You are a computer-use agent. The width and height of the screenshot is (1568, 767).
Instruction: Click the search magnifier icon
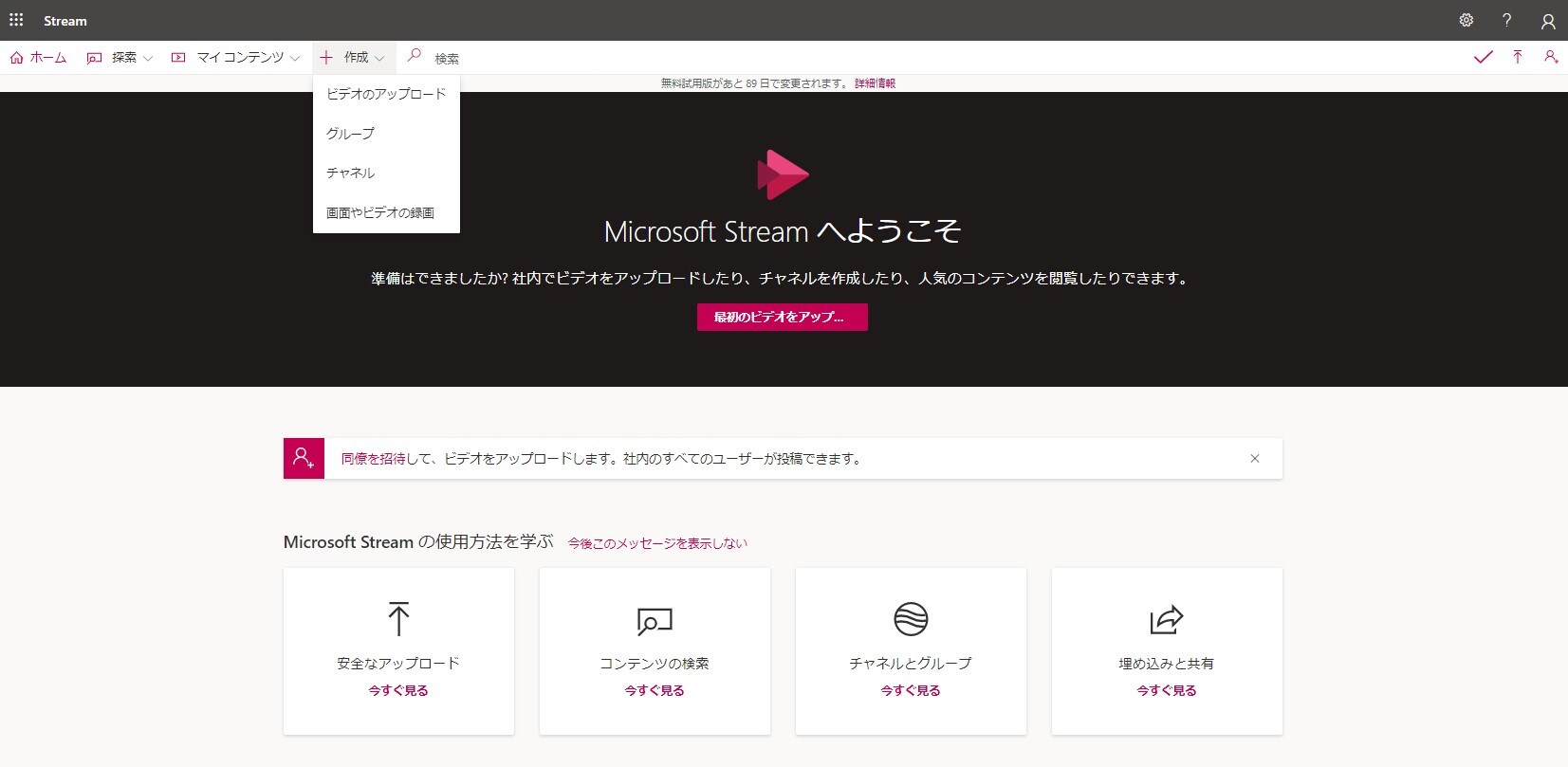click(x=414, y=56)
